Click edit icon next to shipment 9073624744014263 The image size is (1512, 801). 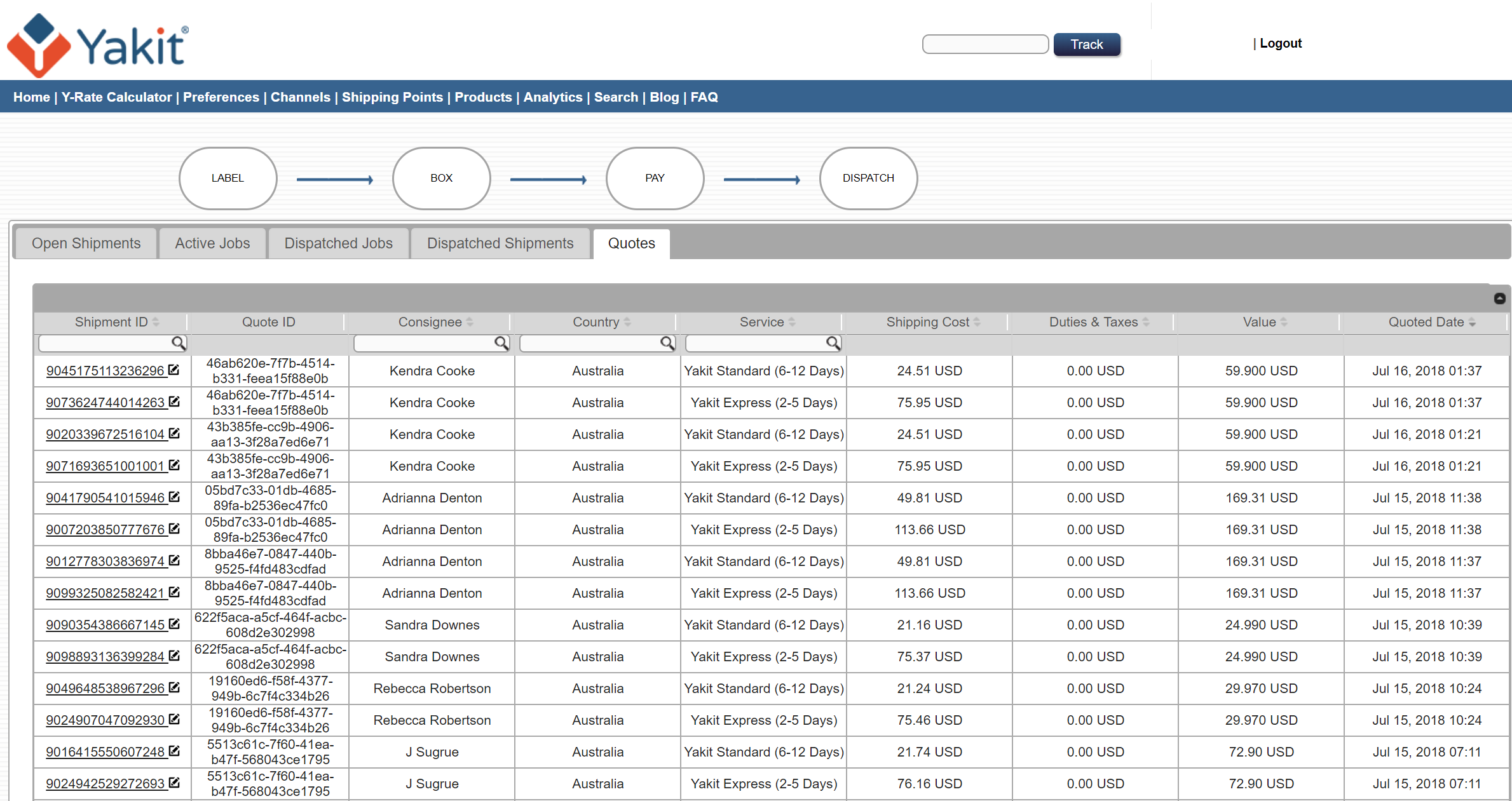pyautogui.click(x=174, y=401)
